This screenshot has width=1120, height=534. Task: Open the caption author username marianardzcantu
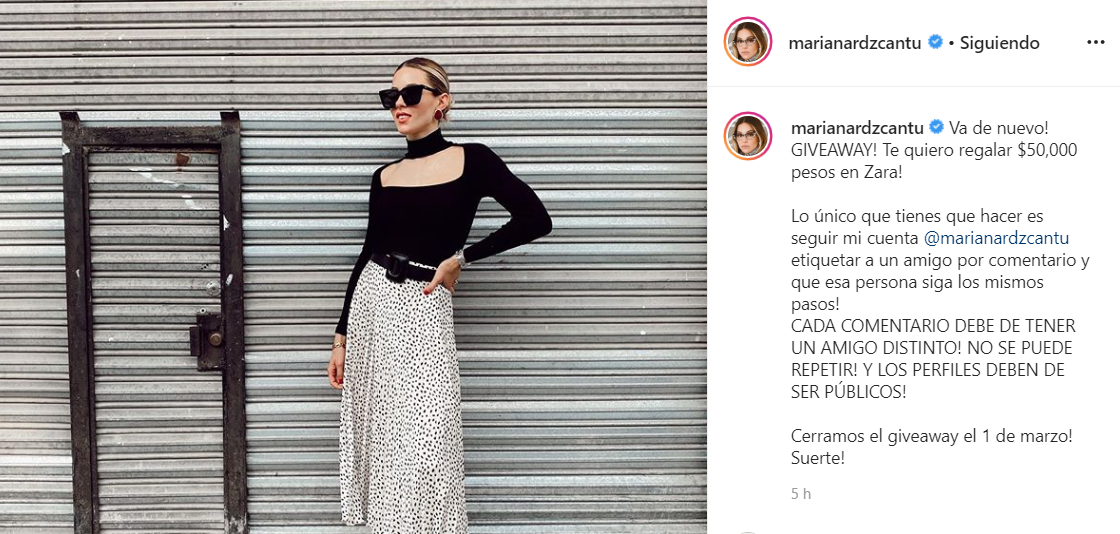pos(857,128)
